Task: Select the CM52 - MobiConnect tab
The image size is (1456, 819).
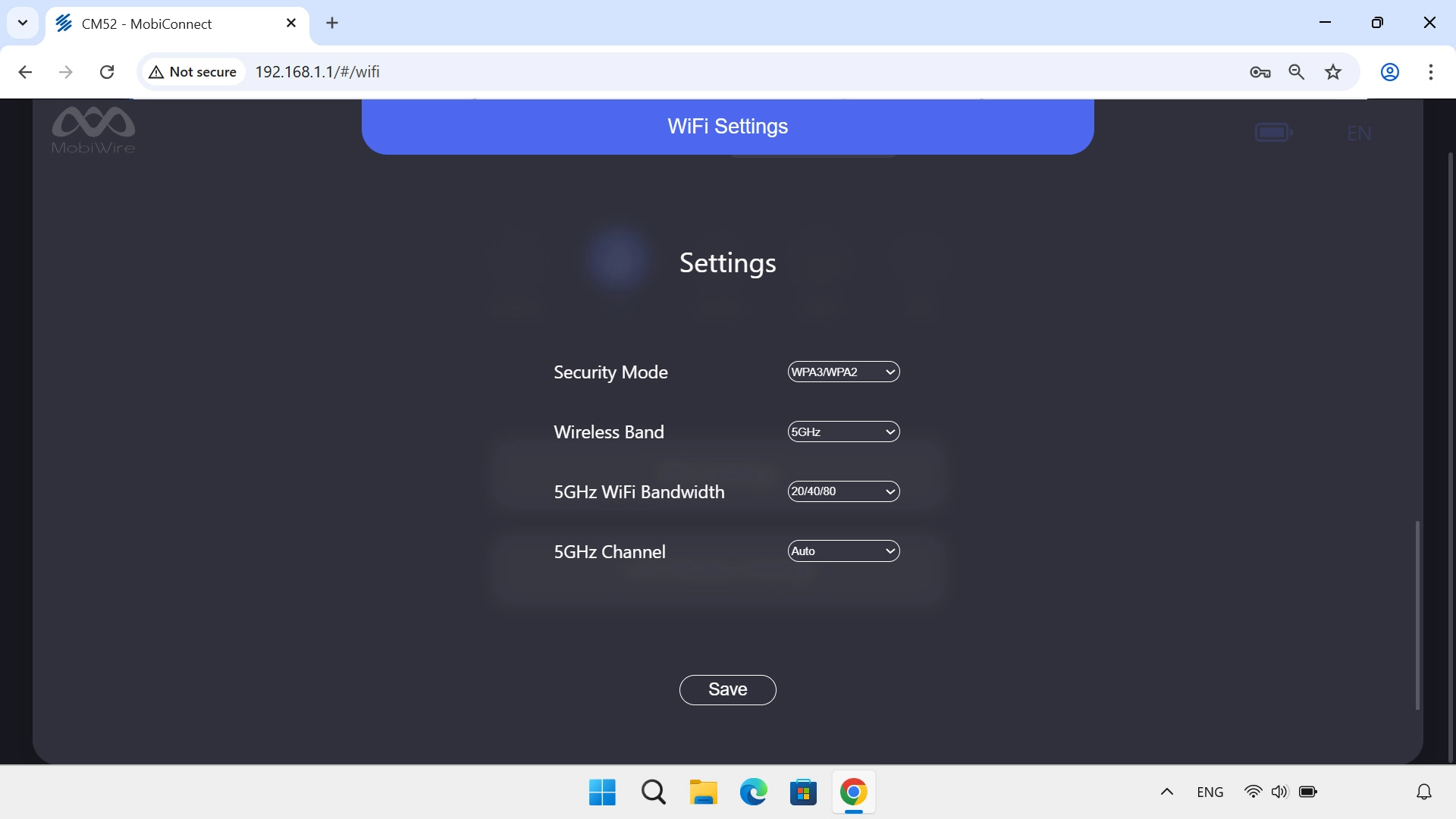Action: [x=177, y=24]
